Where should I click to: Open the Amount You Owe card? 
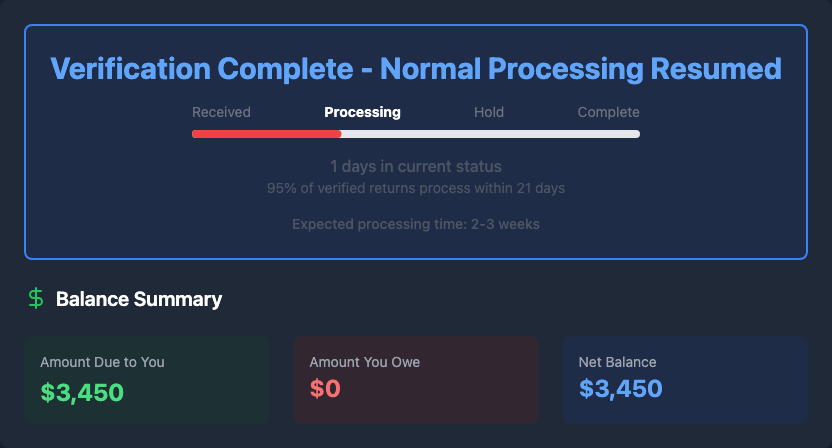pyautogui.click(x=416, y=380)
